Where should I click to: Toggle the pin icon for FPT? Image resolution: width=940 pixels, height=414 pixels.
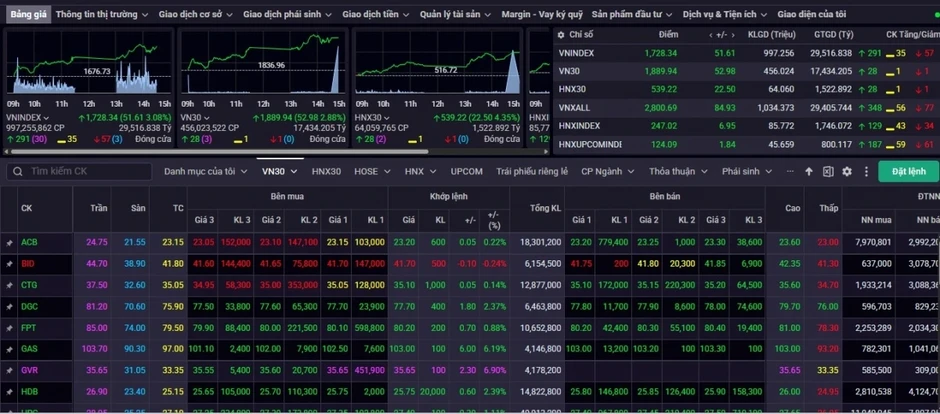(x=9, y=328)
